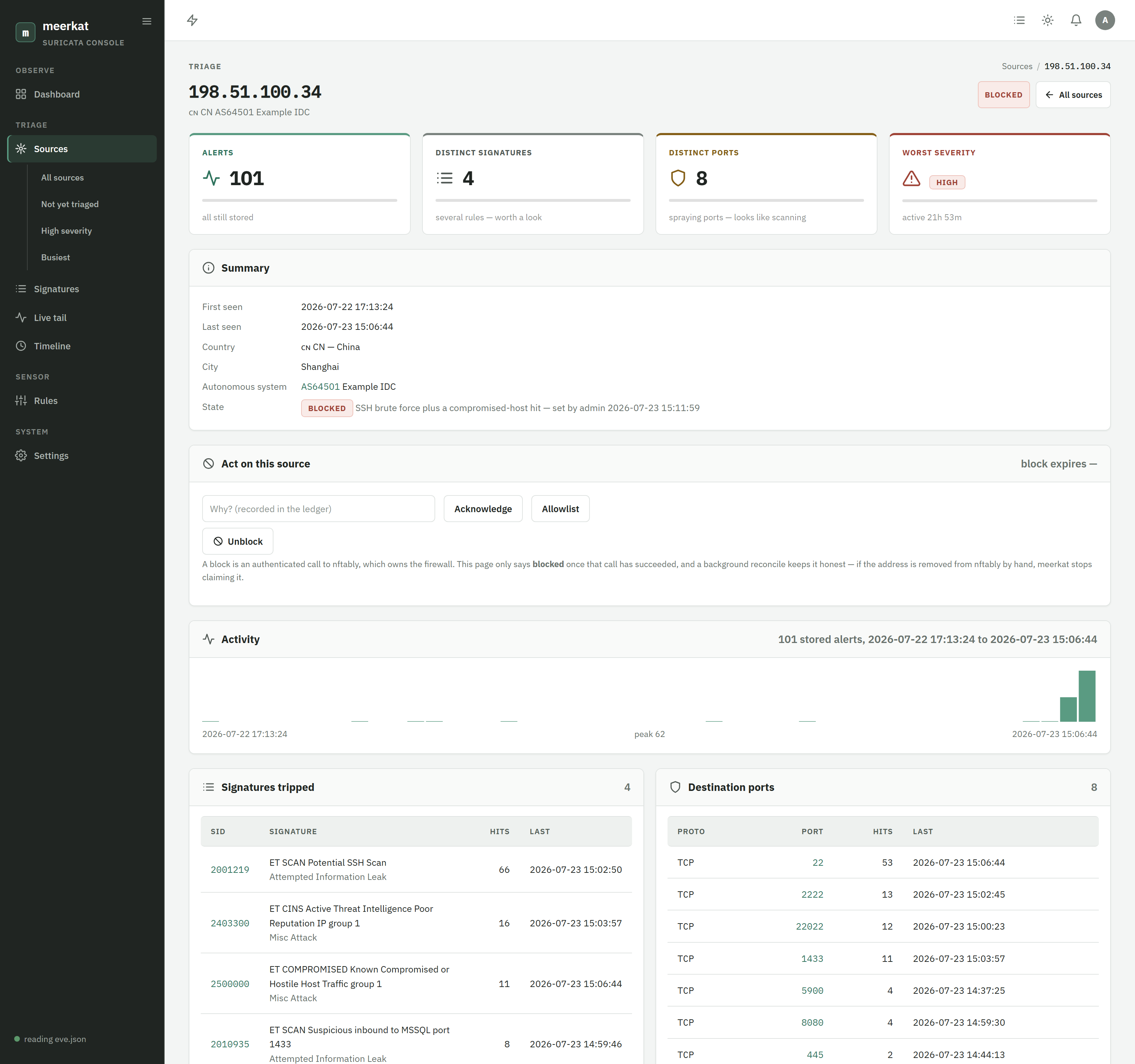
Task: Click the BLOCKED state badge in Summary
Action: click(x=327, y=408)
